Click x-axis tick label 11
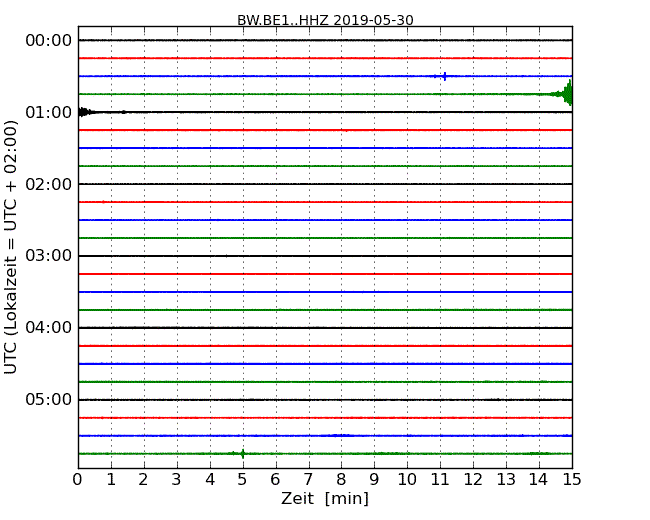 (x=440, y=480)
